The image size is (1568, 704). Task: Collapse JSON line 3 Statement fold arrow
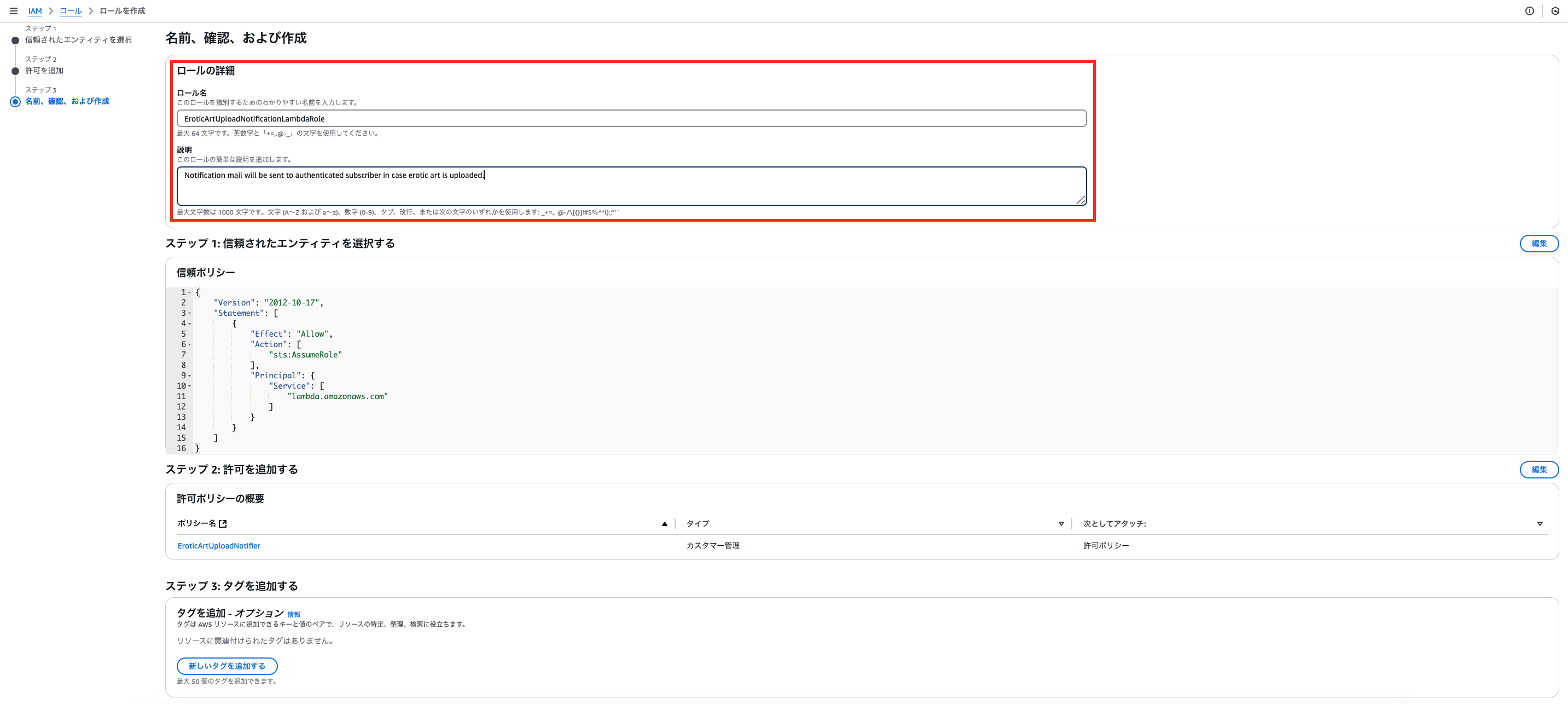189,314
